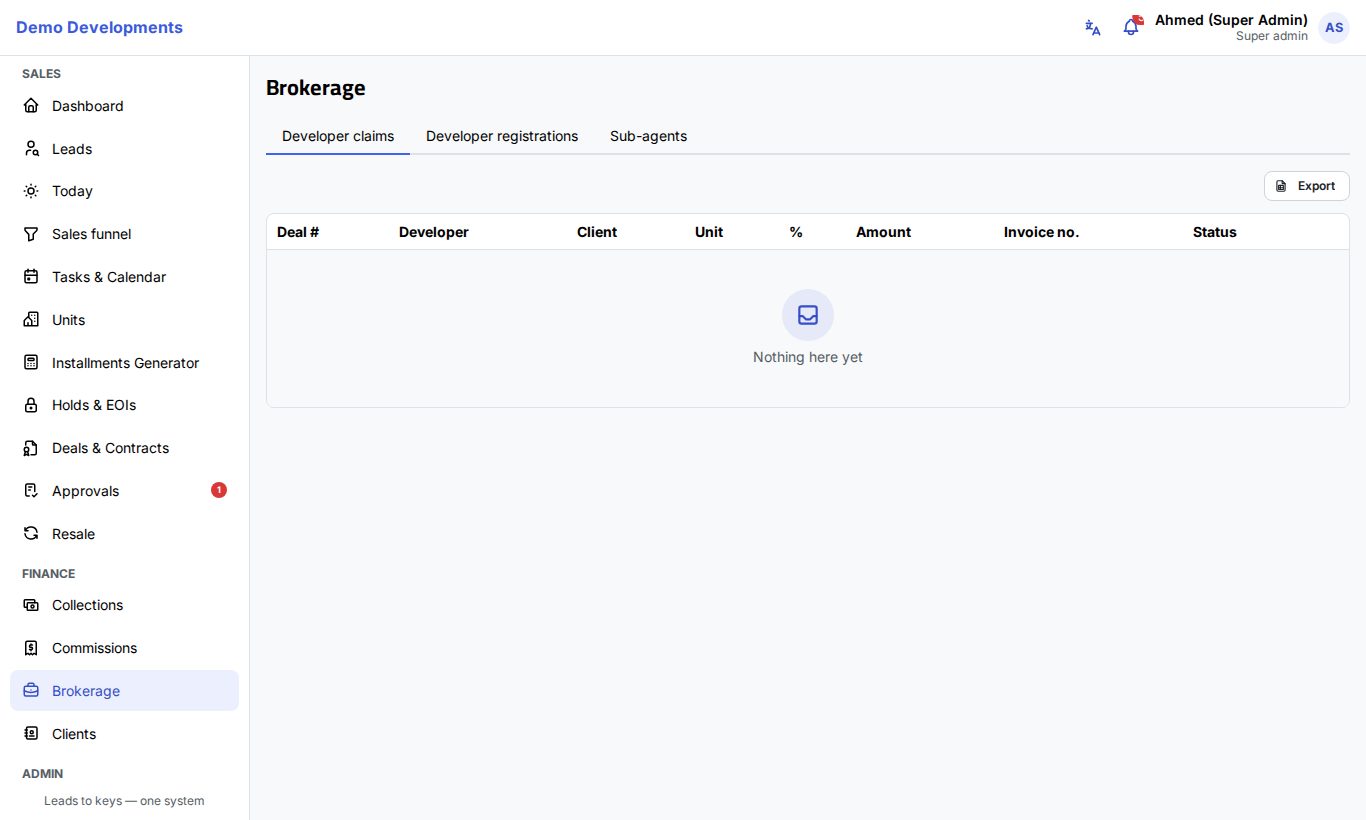Click the AS user avatar

1334,28
